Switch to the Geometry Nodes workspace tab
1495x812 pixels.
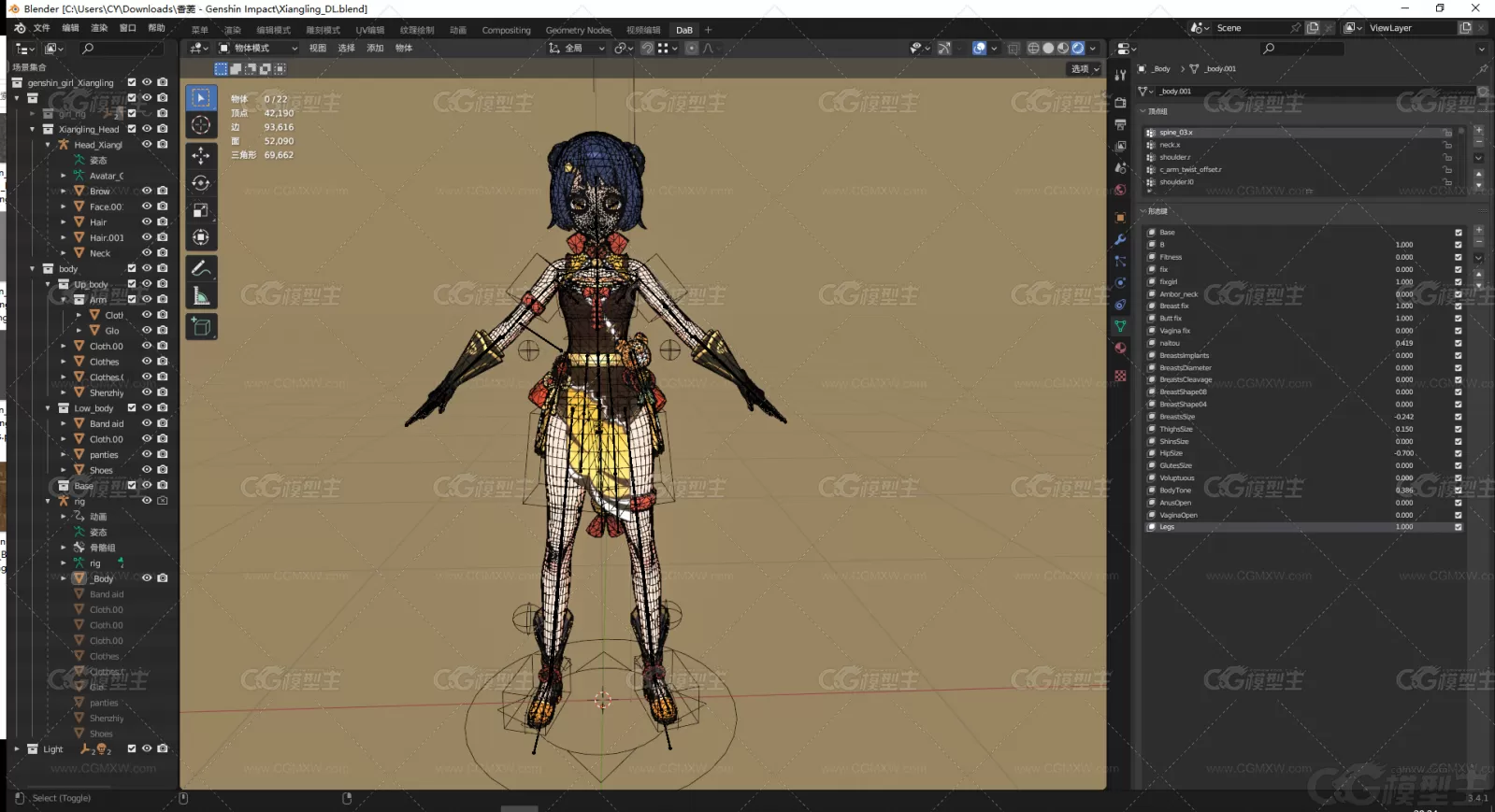click(x=579, y=30)
